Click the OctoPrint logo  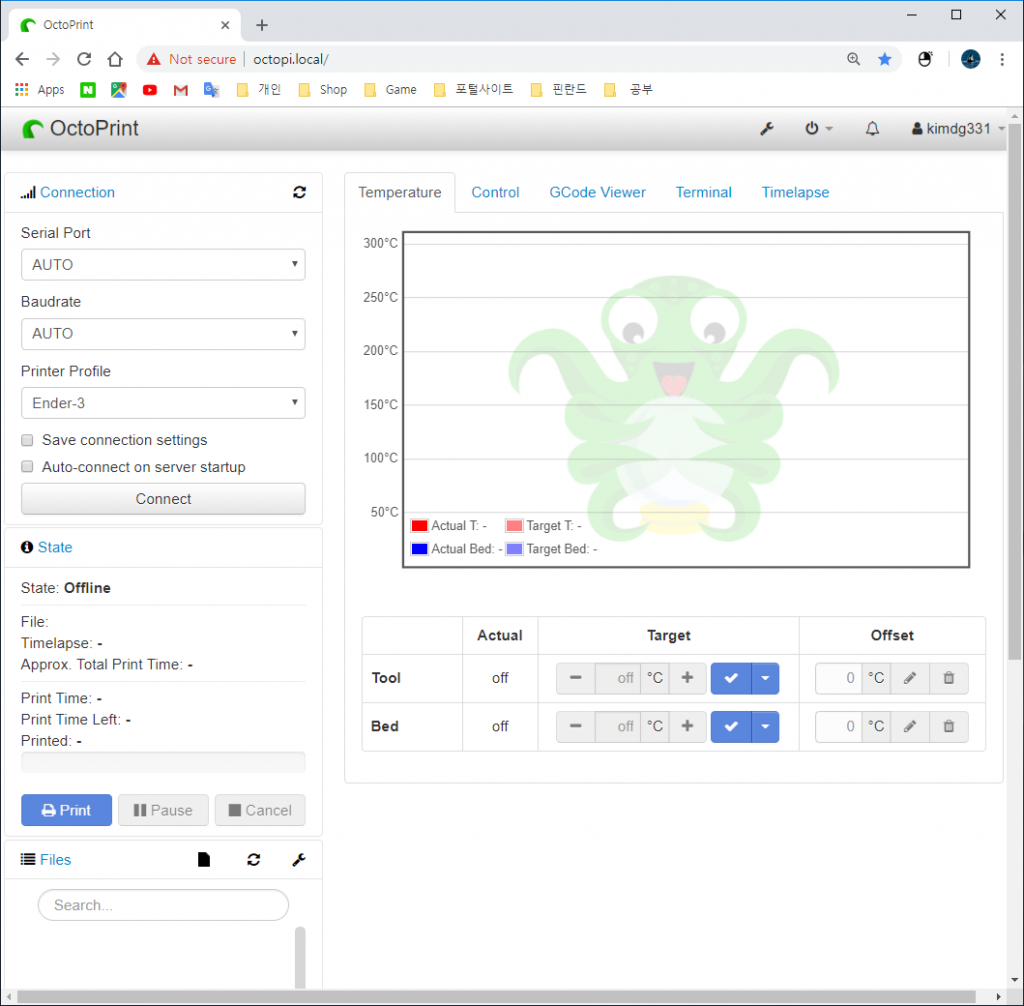(80, 129)
